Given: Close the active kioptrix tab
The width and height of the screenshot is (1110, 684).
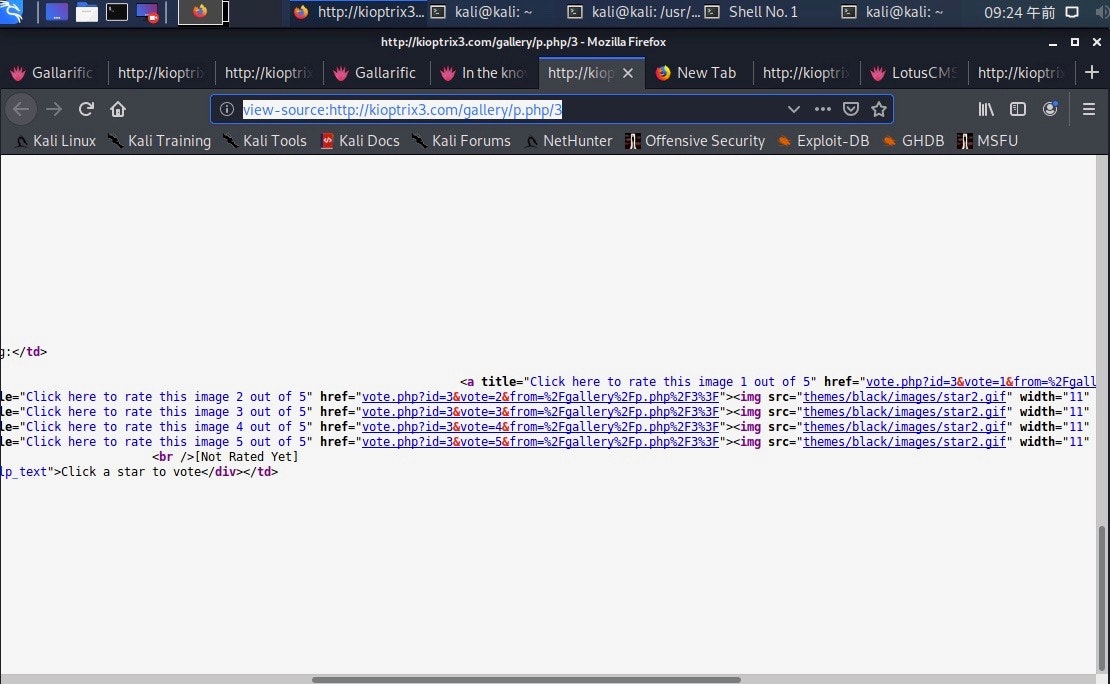Looking at the screenshot, I should 628,73.
